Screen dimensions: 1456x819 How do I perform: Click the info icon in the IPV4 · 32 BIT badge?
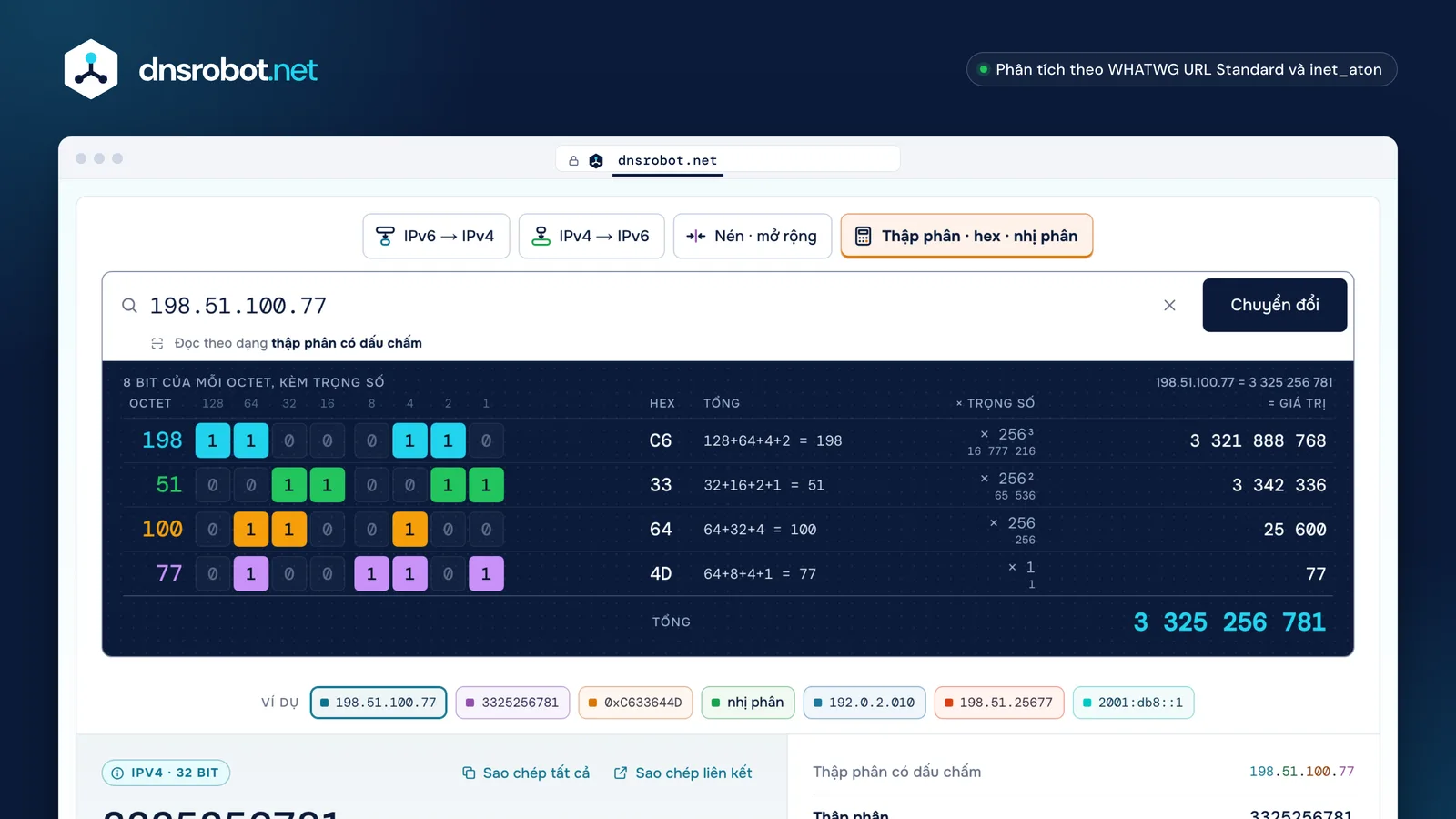point(117,773)
